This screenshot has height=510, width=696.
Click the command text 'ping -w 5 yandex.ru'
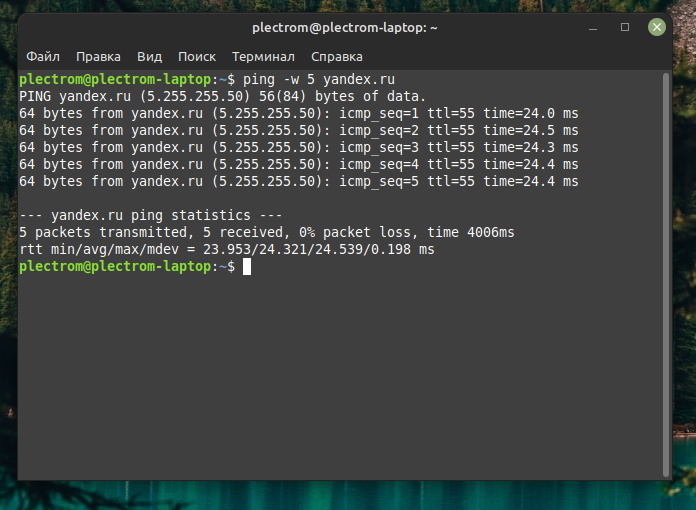(318, 79)
